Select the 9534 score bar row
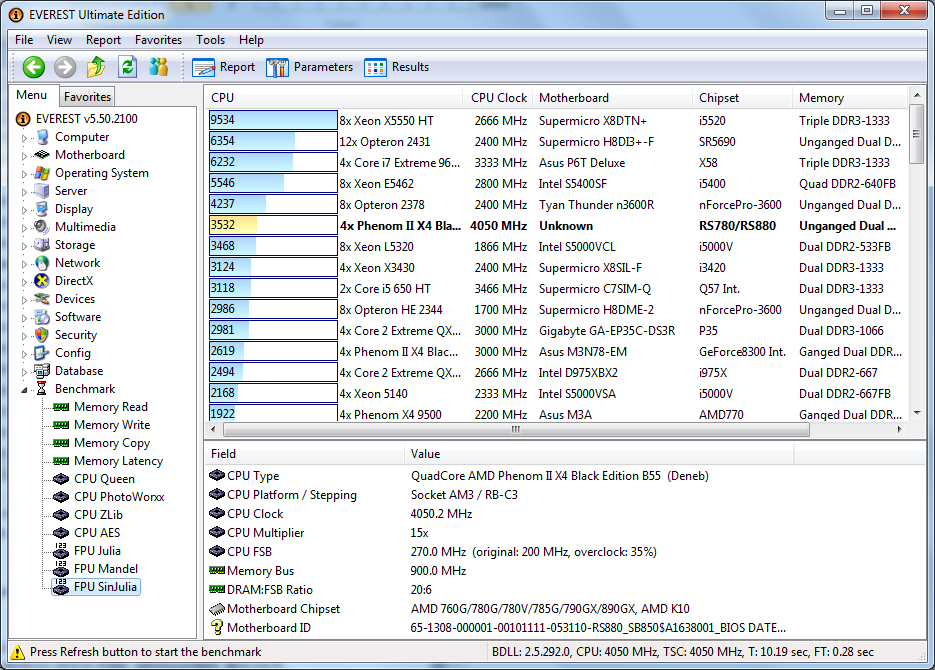Viewport: 935px width, 670px height. coord(273,120)
